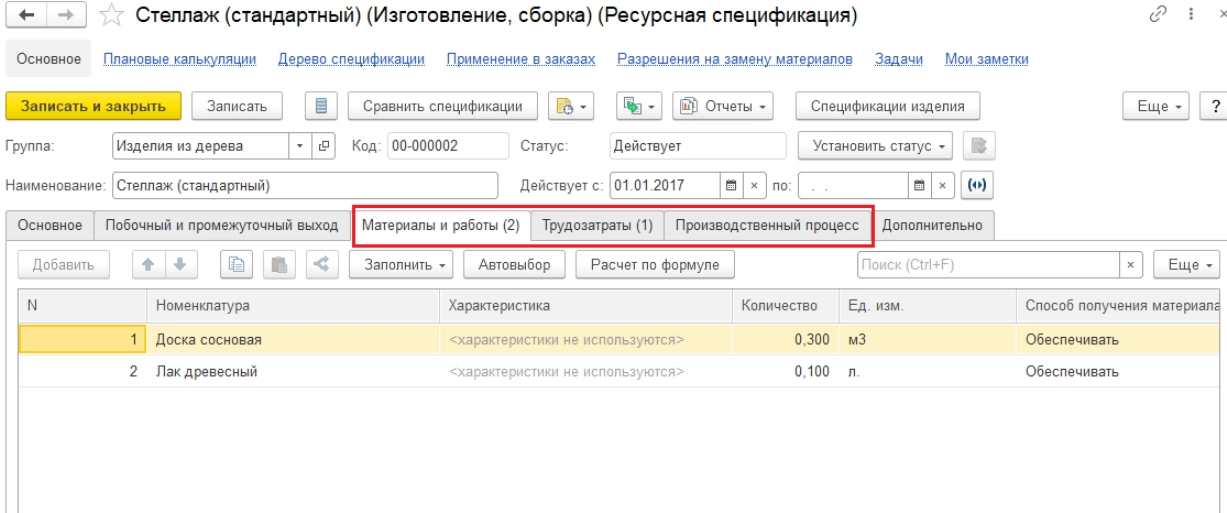1227x513 pixels.
Task: Select the Лак древесный cell
Action: click(293, 372)
